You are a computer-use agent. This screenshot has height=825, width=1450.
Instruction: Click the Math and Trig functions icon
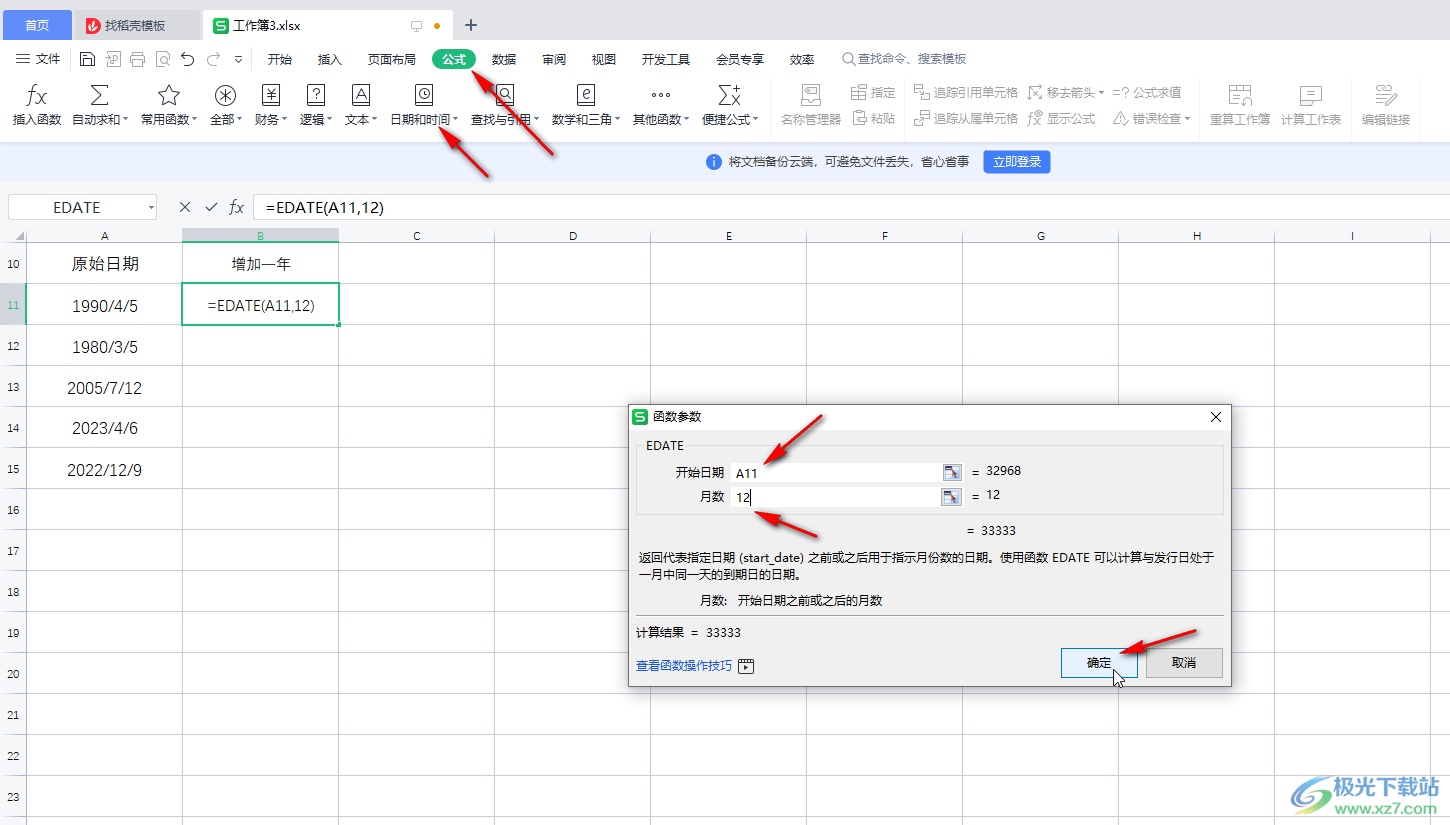point(587,95)
